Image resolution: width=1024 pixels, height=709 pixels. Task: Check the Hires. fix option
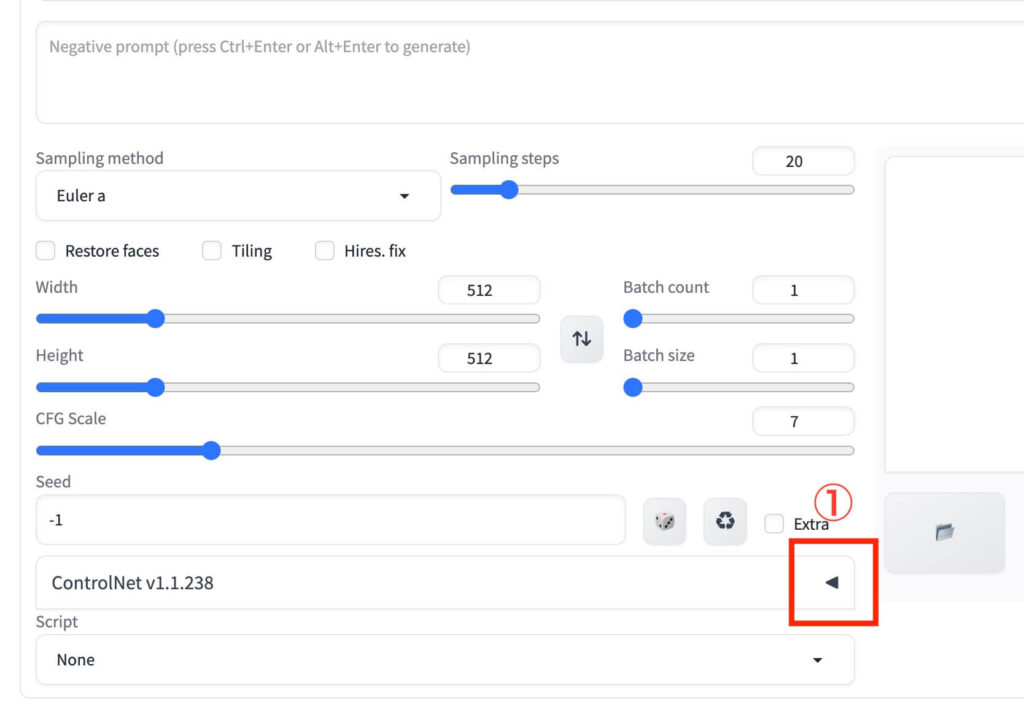pyautogui.click(x=325, y=251)
